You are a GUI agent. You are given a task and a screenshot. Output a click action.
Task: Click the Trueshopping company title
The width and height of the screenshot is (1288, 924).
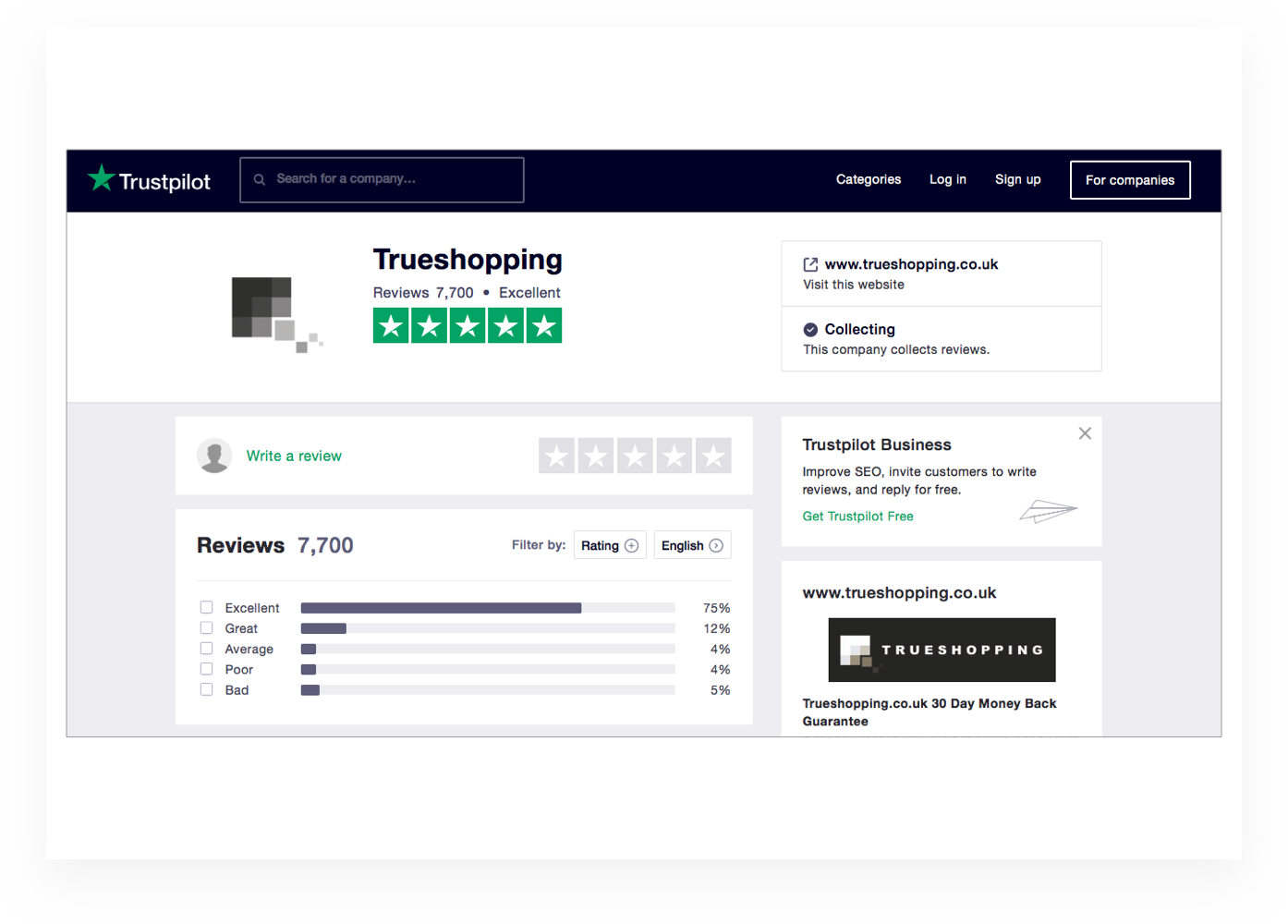(468, 260)
